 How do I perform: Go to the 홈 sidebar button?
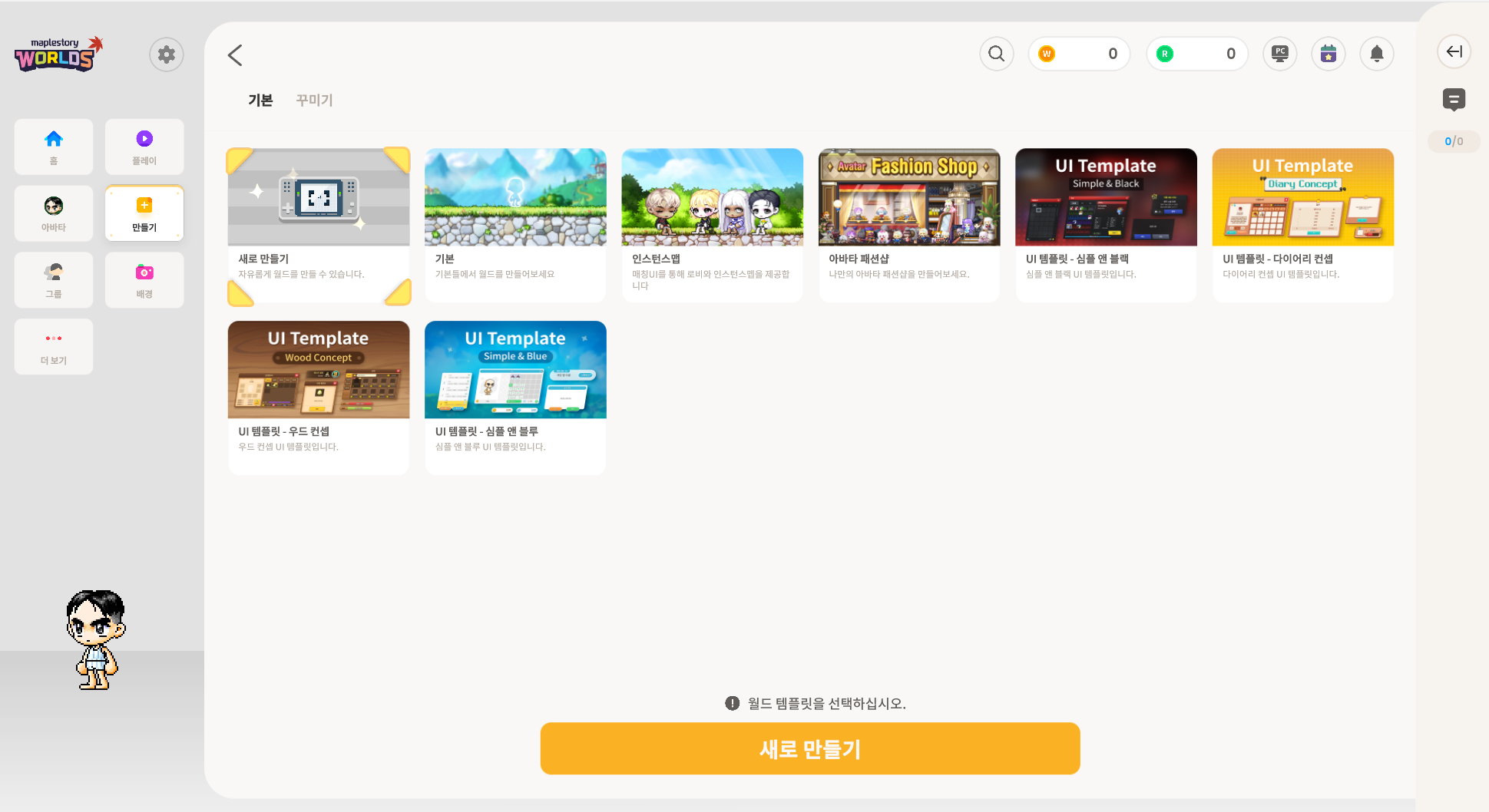[54, 147]
